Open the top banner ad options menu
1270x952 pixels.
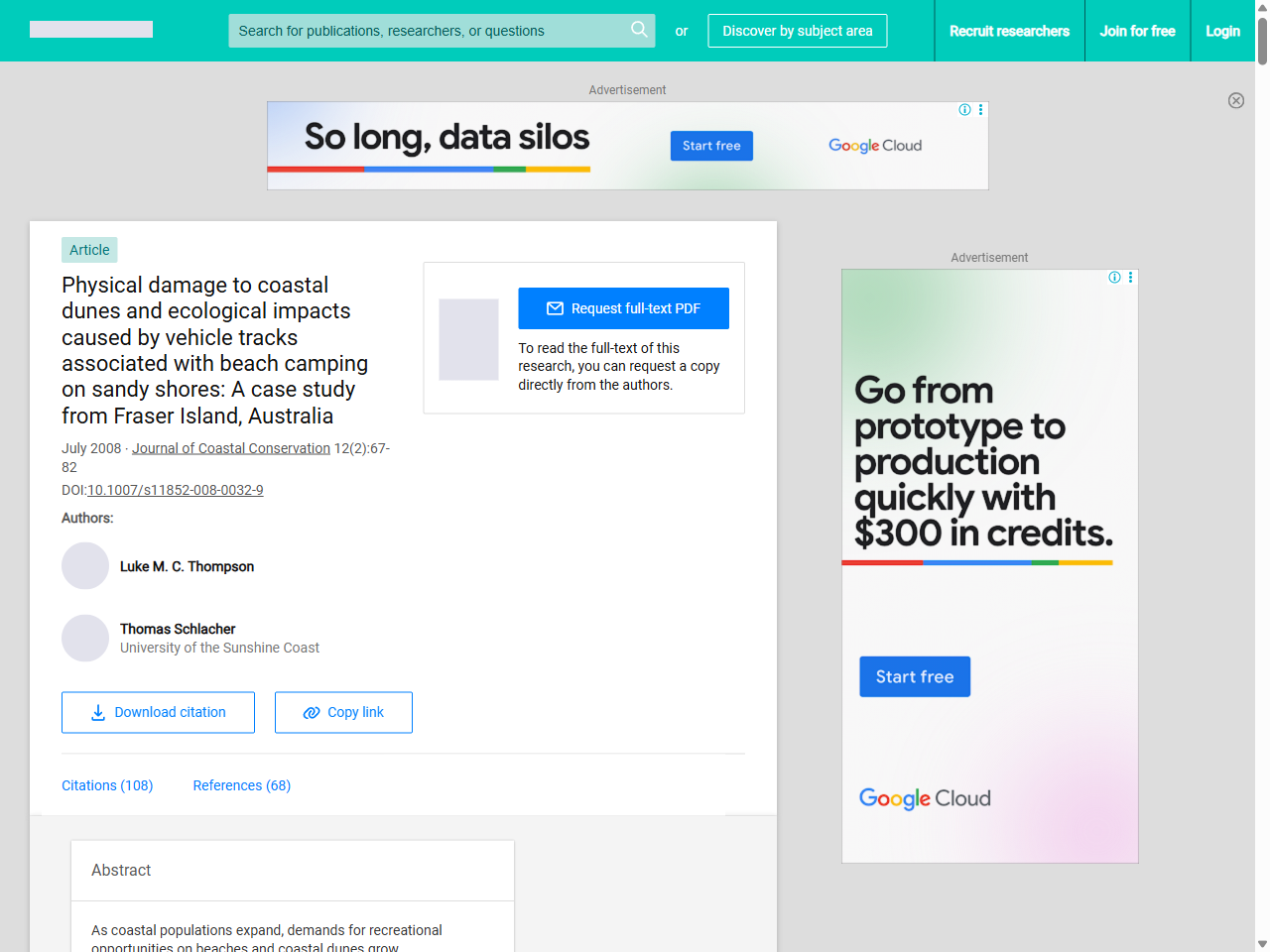(980, 110)
